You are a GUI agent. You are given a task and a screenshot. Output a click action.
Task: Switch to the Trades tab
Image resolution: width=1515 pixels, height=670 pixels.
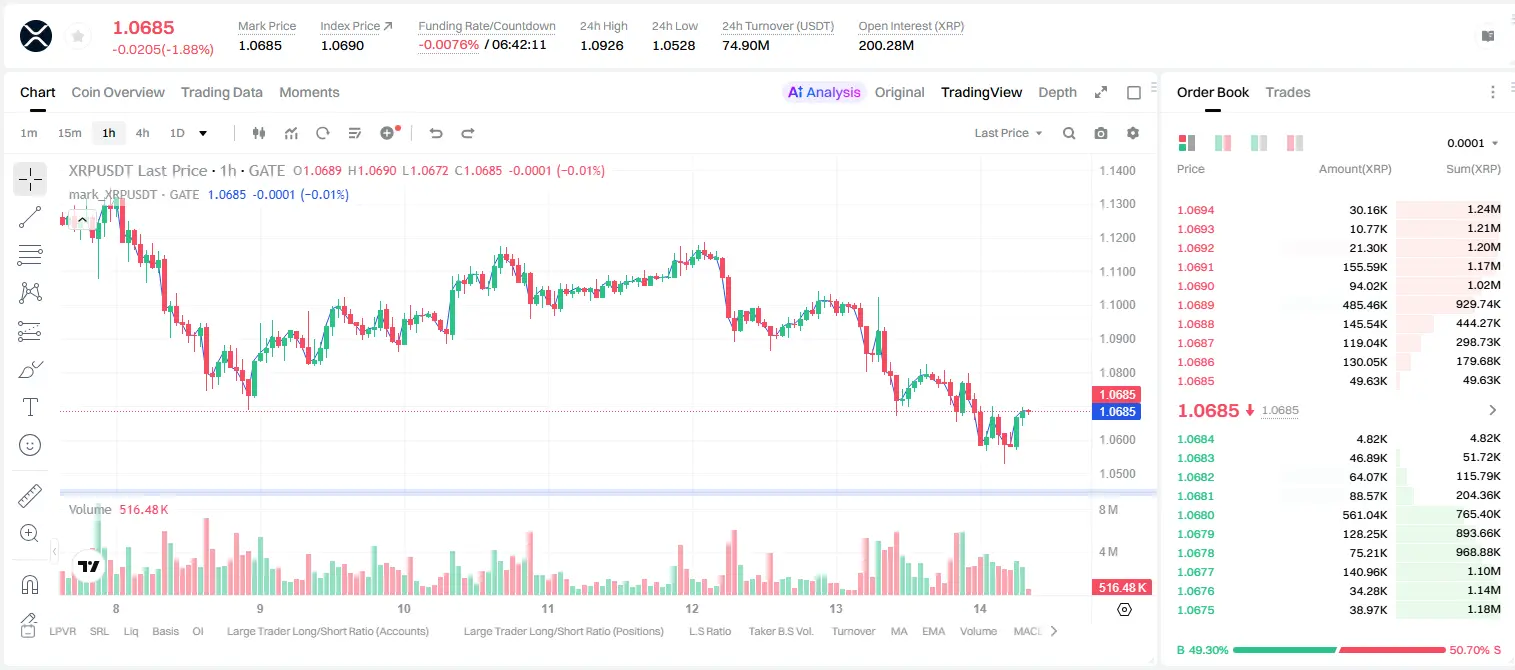pyautogui.click(x=1287, y=92)
